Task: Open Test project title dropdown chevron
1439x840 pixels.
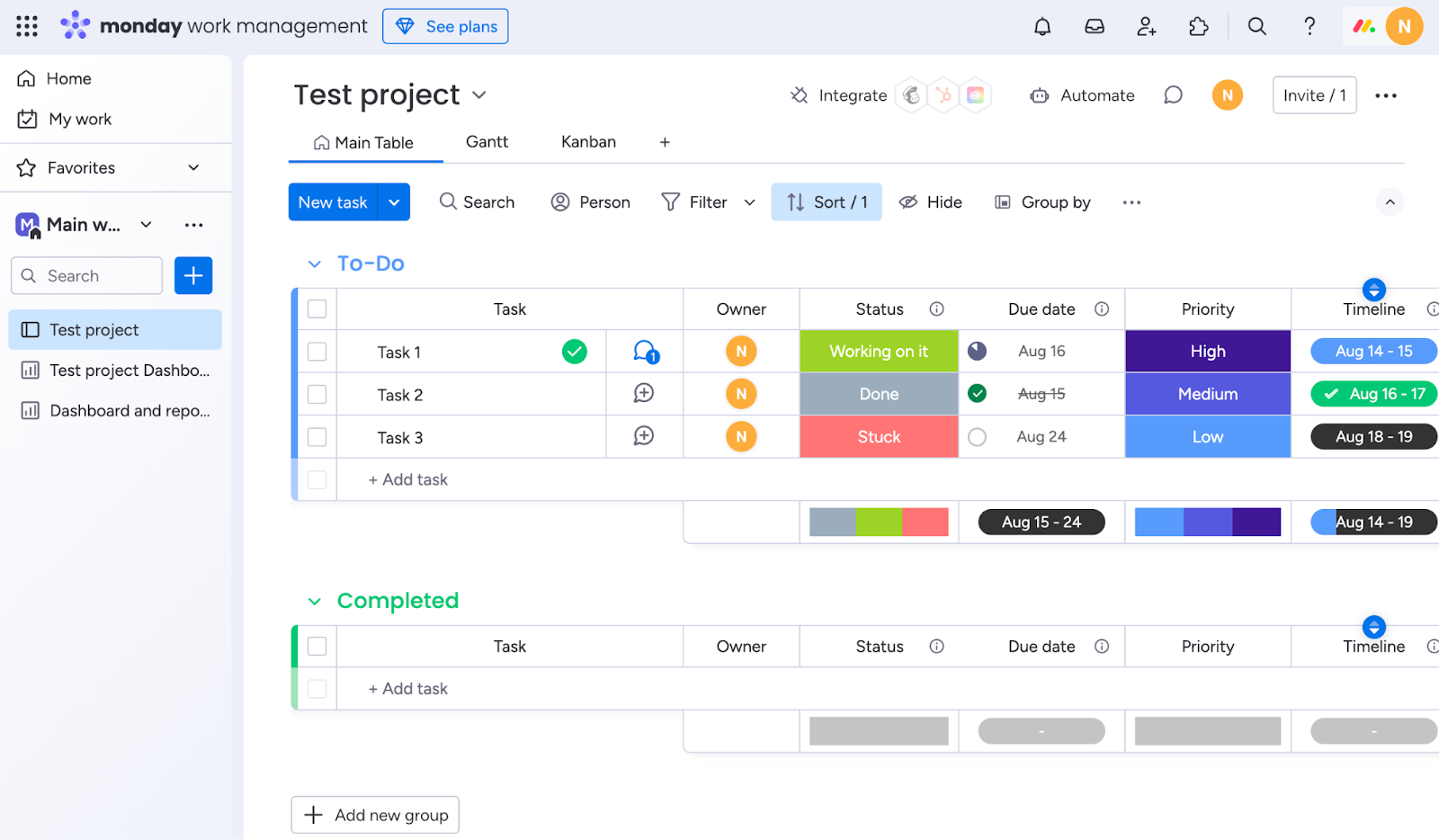Action: coord(479,94)
